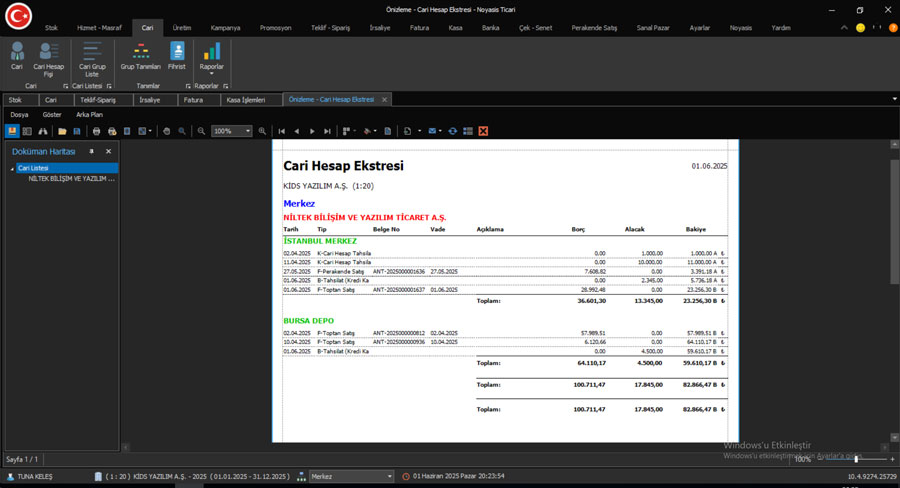
Task: Open the Ayarlar ribbon tab
Action: [x=700, y=28]
